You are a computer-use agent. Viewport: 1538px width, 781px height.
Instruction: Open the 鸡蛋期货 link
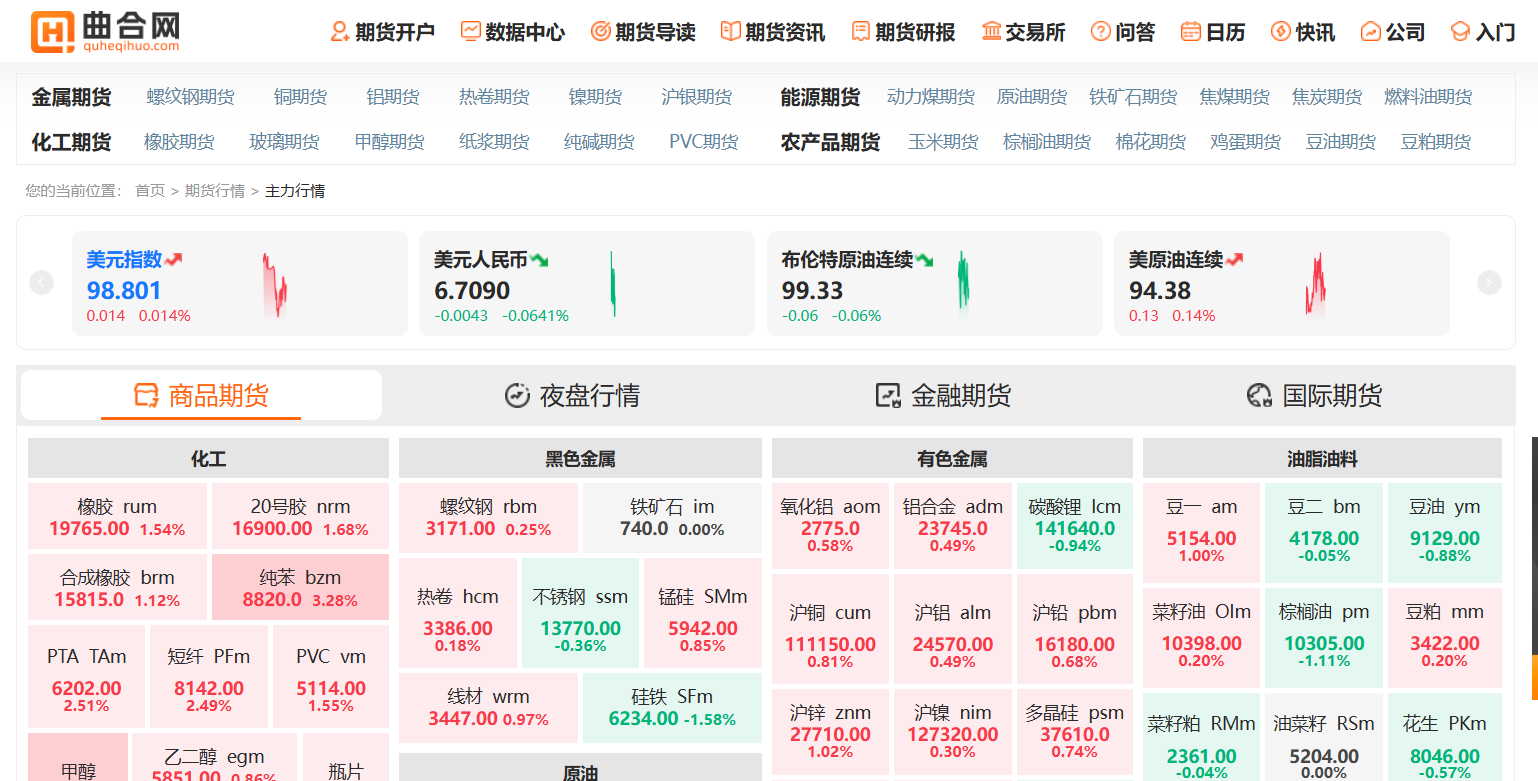click(1245, 142)
